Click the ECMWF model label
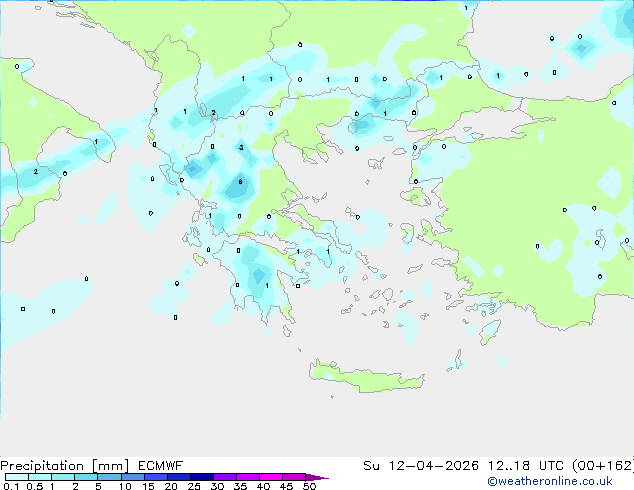Viewport: 634px width, 490px height. (157, 466)
